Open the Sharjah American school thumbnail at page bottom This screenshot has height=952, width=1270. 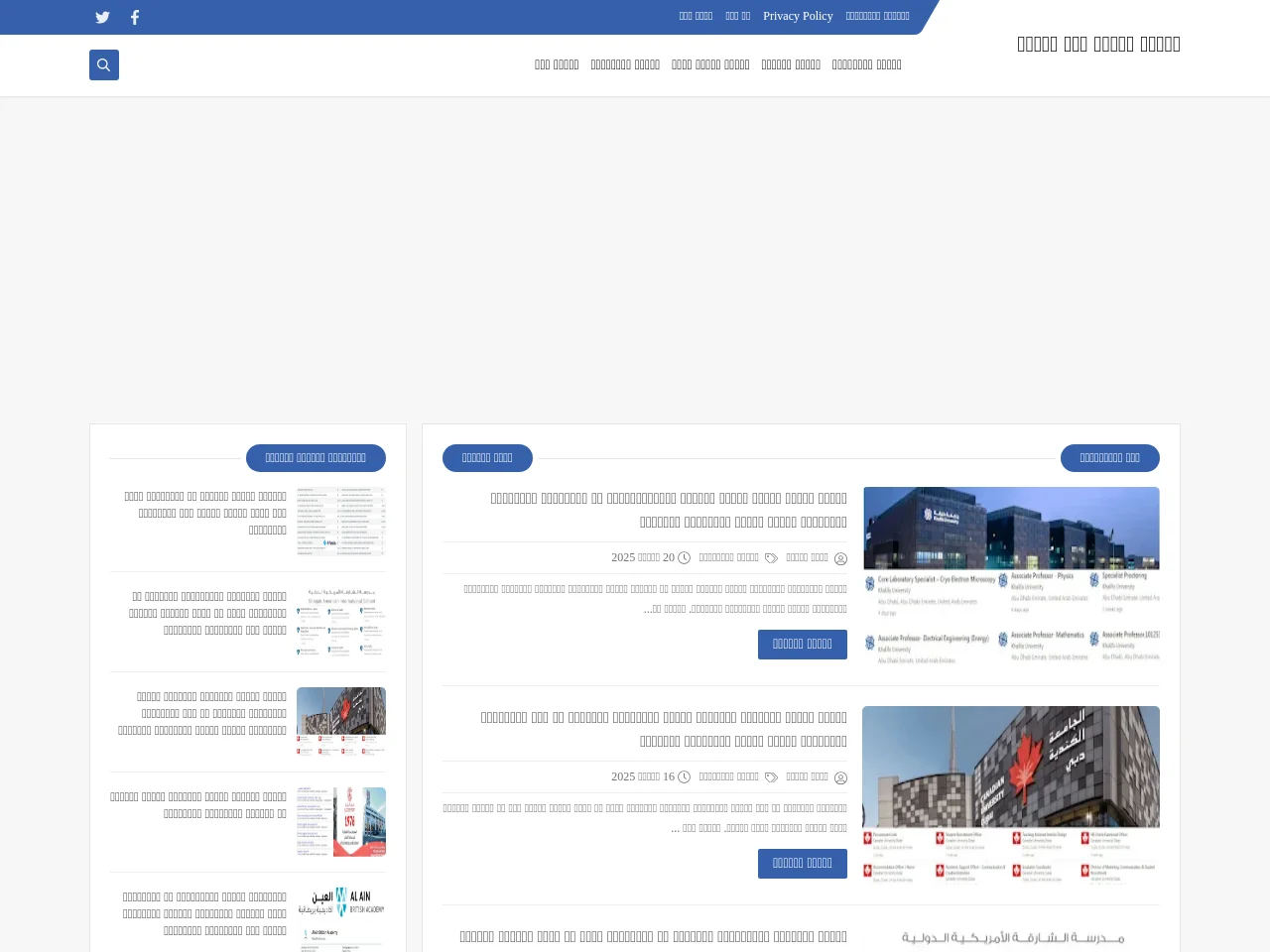click(x=1011, y=938)
